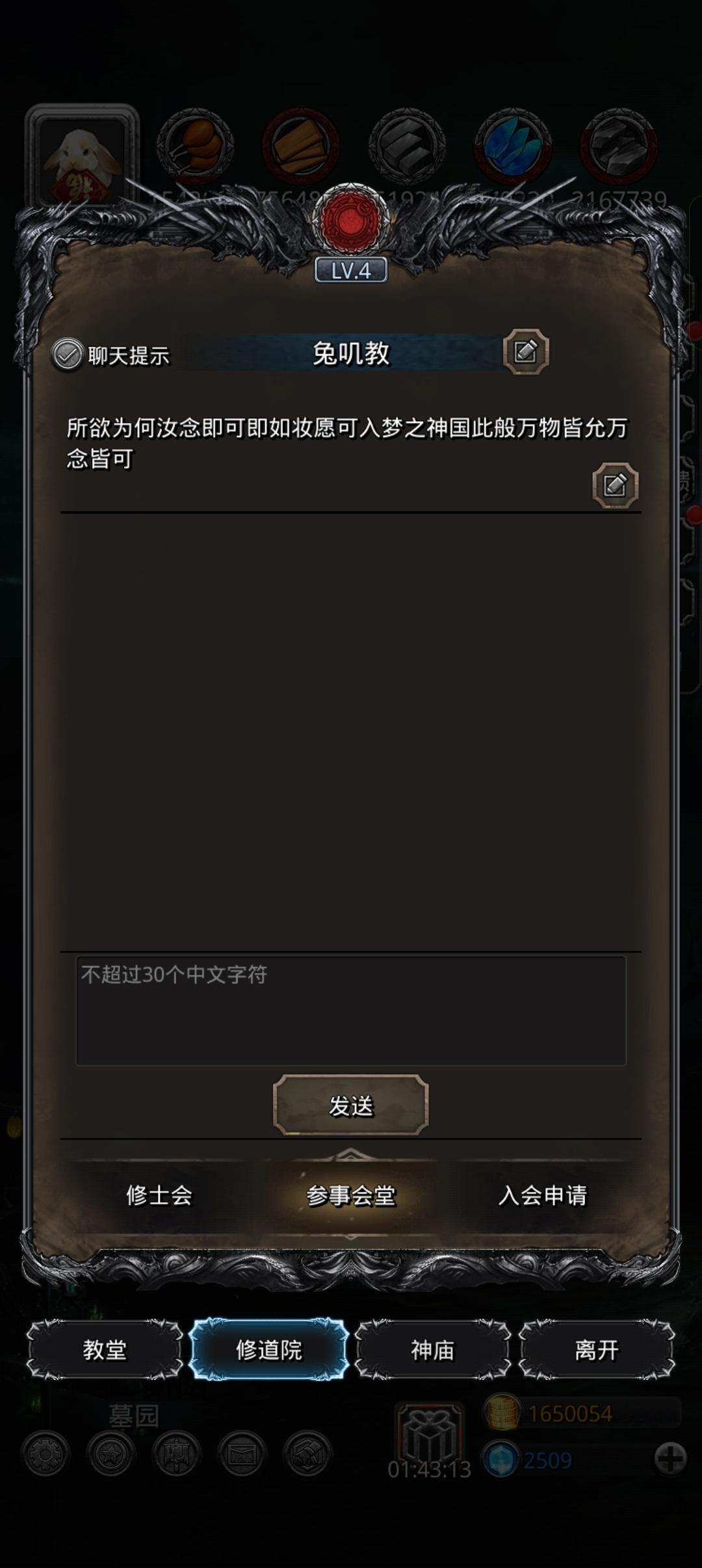Select the blue crystal resource icon

pos(513,147)
